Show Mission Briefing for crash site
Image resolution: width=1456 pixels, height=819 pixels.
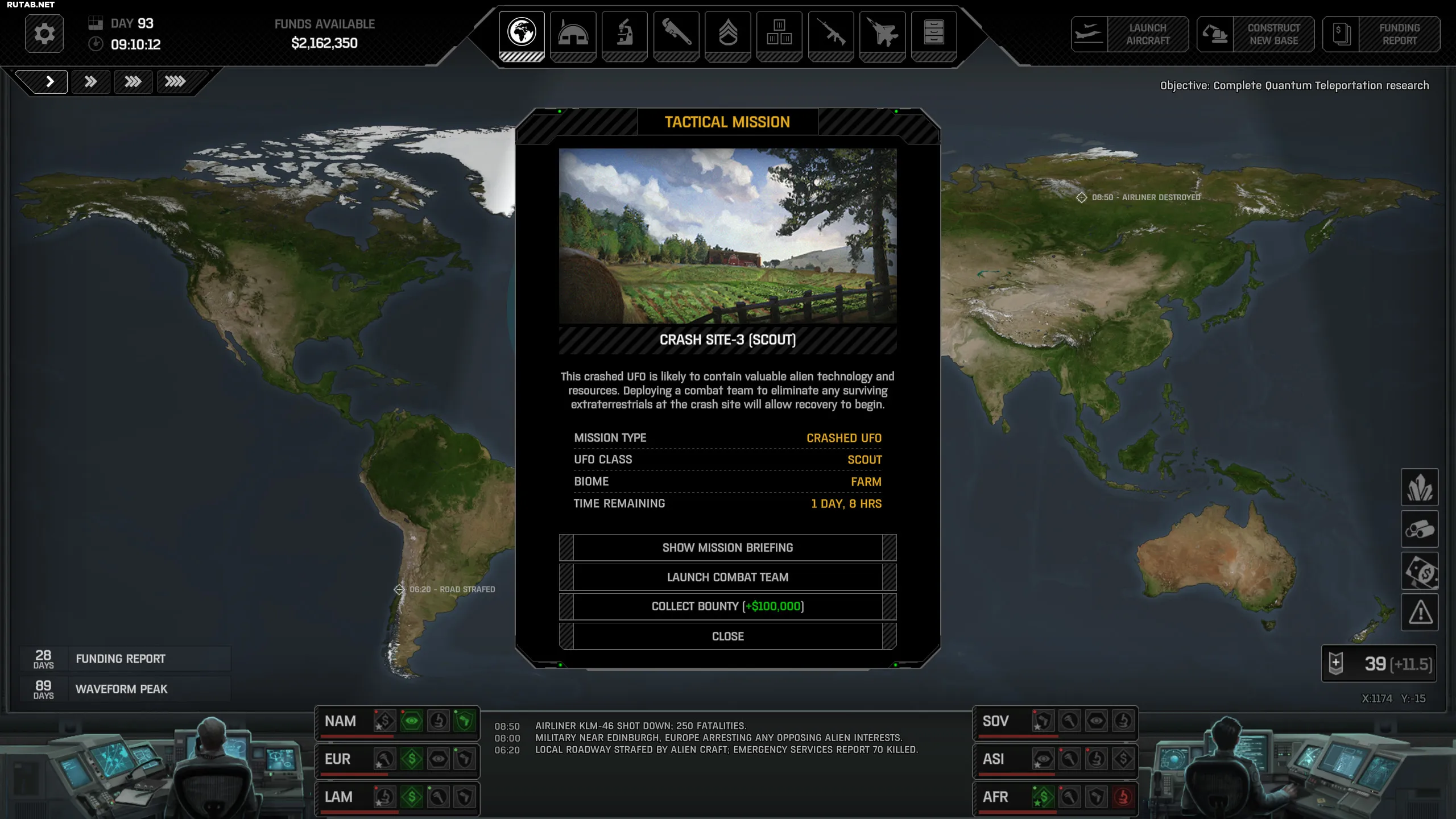click(727, 548)
